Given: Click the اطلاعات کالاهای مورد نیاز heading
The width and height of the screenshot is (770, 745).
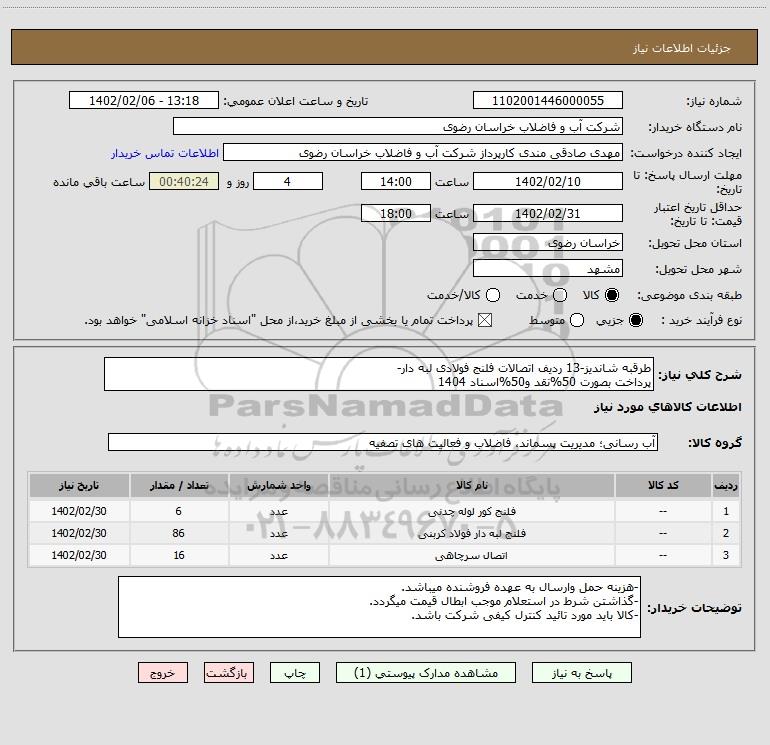Looking at the screenshot, I should click(x=667, y=407).
